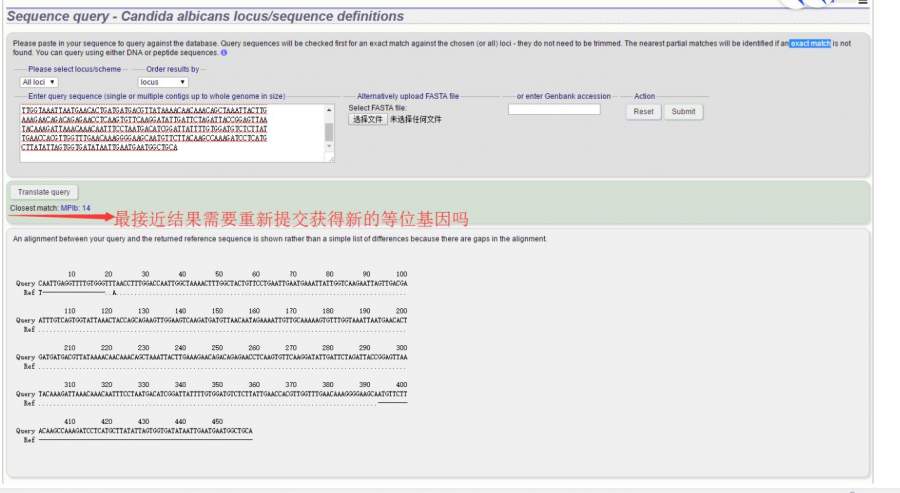Viewport: 900px width, 493px height.
Task: Click the 'or enter Genbank accession' legend
Action: point(564,96)
